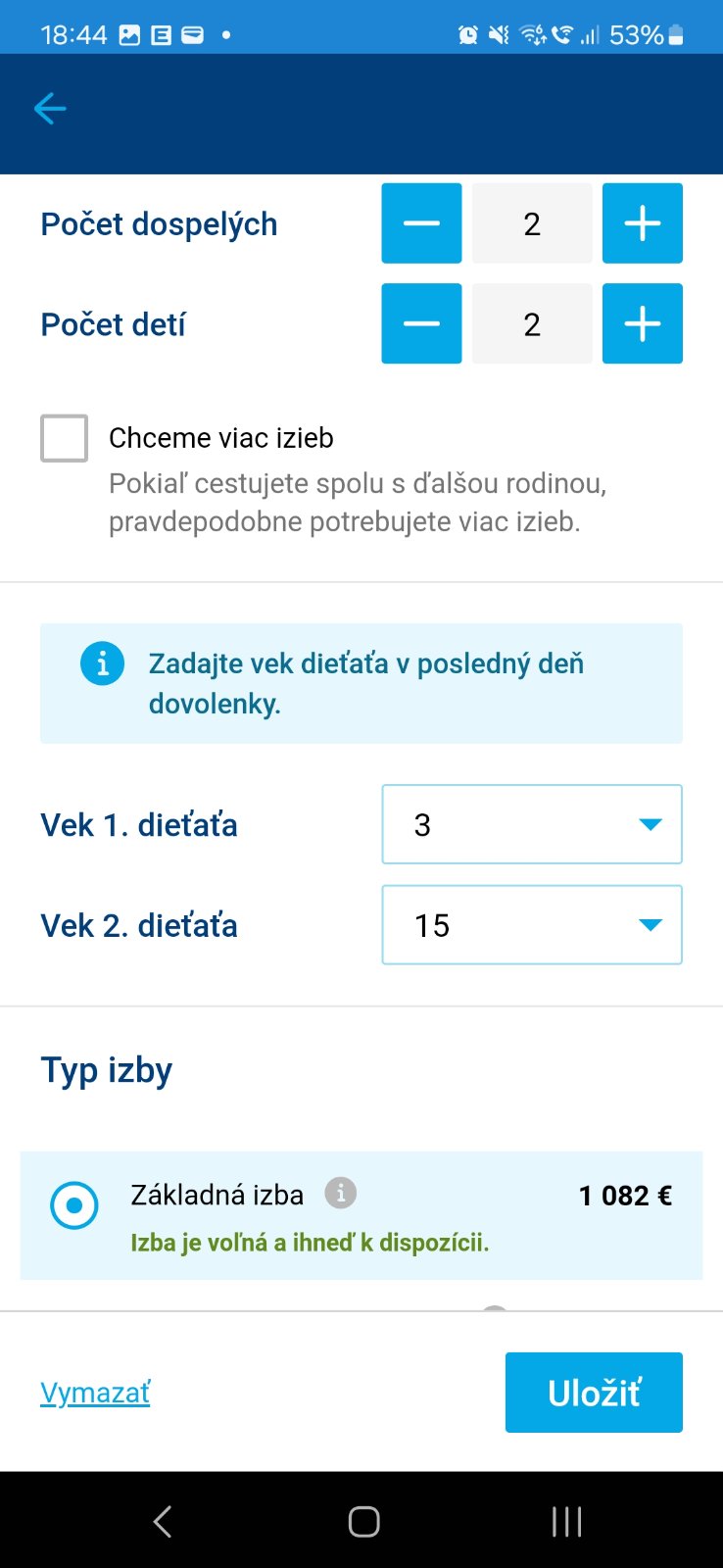Increase Počet dospelých with plus button
723x1568 pixels.
642,223
